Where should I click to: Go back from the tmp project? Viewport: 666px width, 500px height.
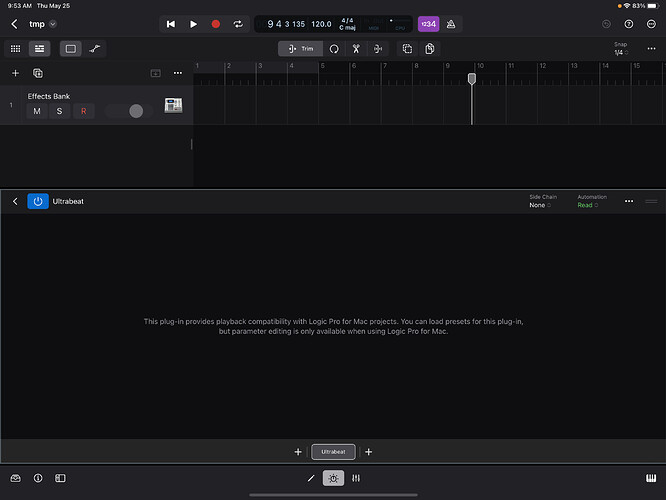coord(14,24)
